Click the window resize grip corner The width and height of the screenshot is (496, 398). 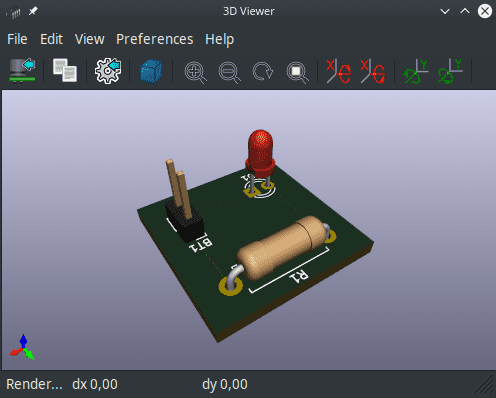(x=484, y=385)
